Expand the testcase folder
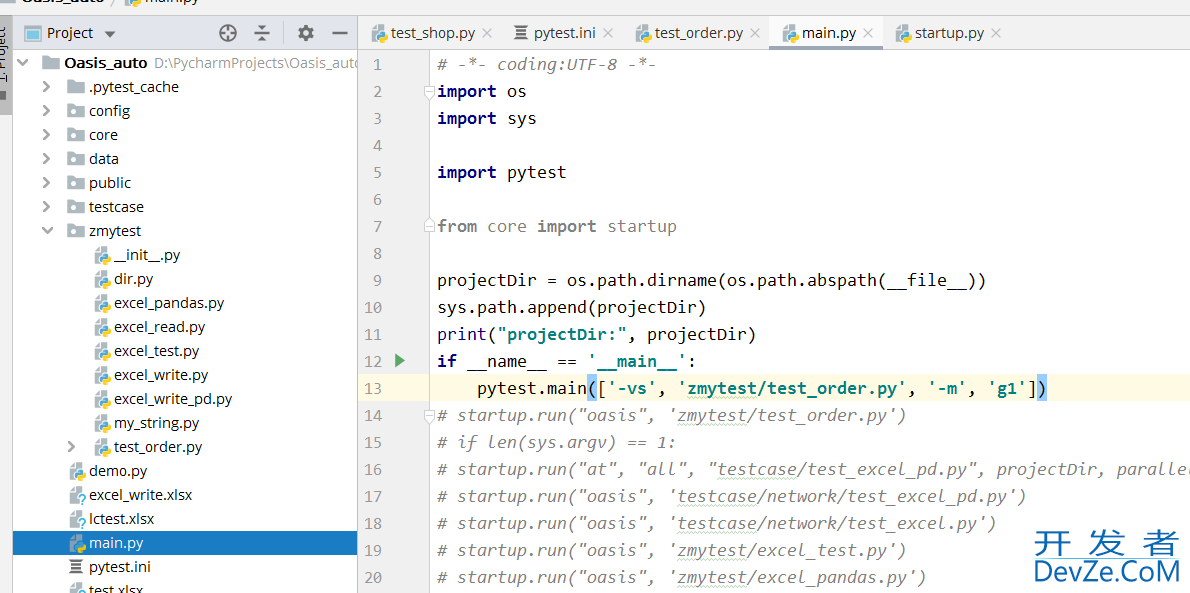This screenshot has height=593, width=1190. (47, 207)
